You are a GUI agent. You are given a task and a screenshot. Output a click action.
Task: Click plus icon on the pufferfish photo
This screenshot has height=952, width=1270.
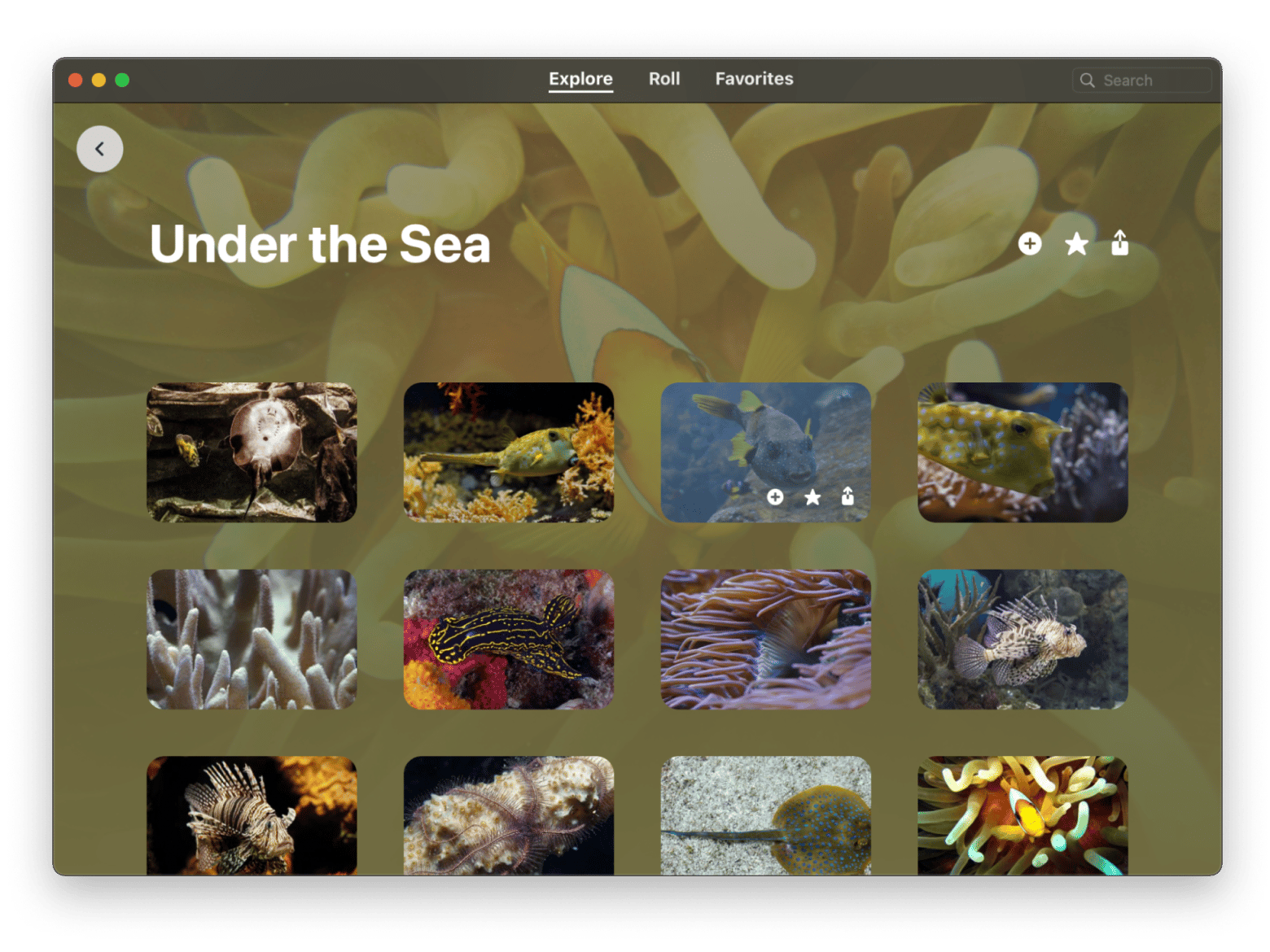click(775, 496)
